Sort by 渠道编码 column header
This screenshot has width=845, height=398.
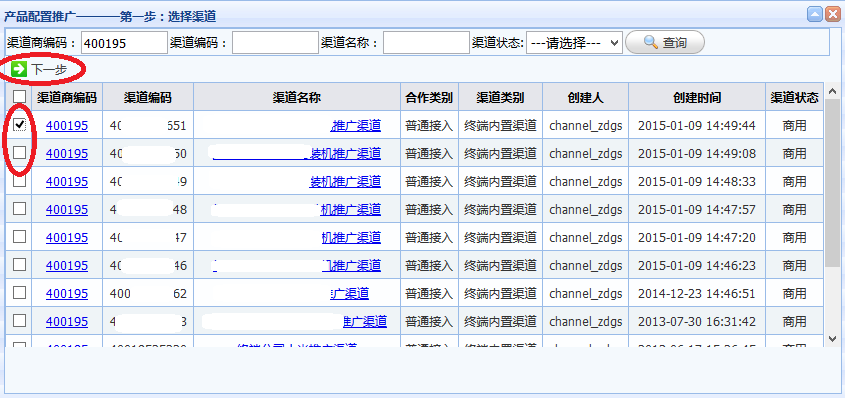click(x=148, y=97)
